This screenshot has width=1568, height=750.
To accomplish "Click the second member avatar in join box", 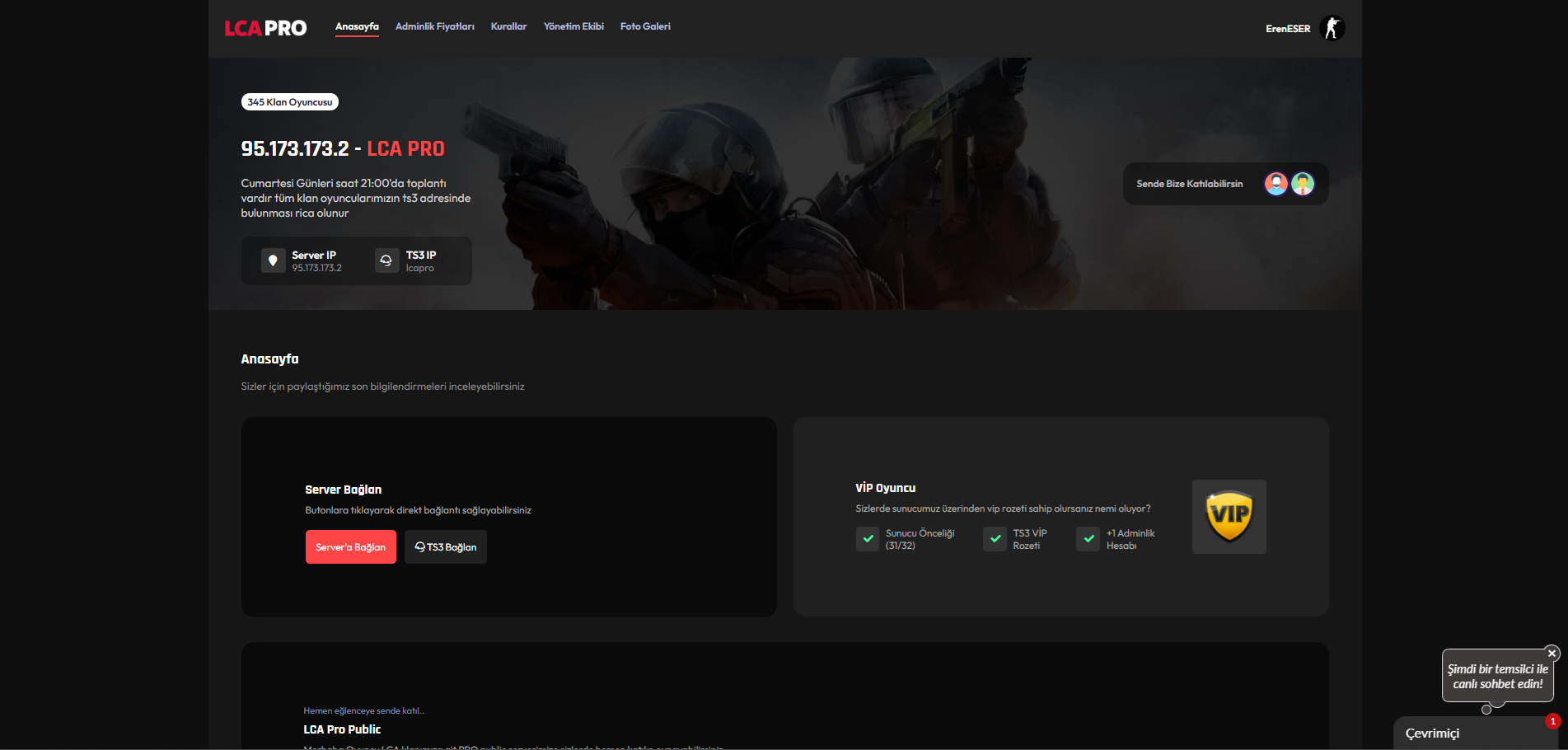I will [1303, 184].
